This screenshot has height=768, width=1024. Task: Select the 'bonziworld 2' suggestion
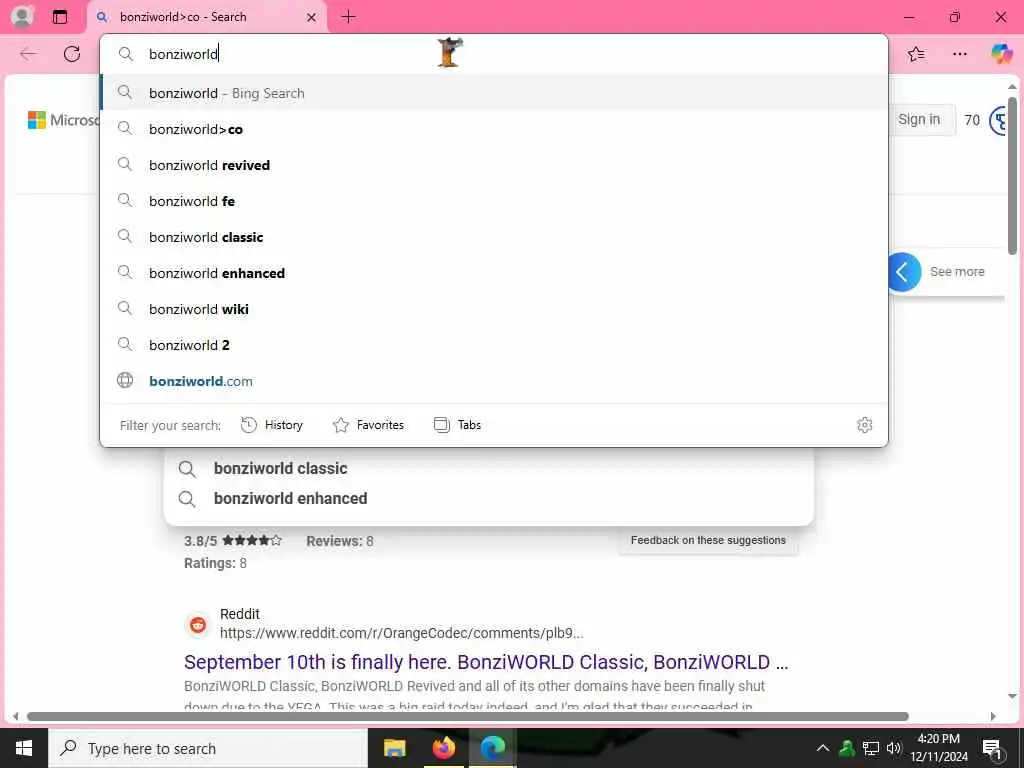pos(494,345)
